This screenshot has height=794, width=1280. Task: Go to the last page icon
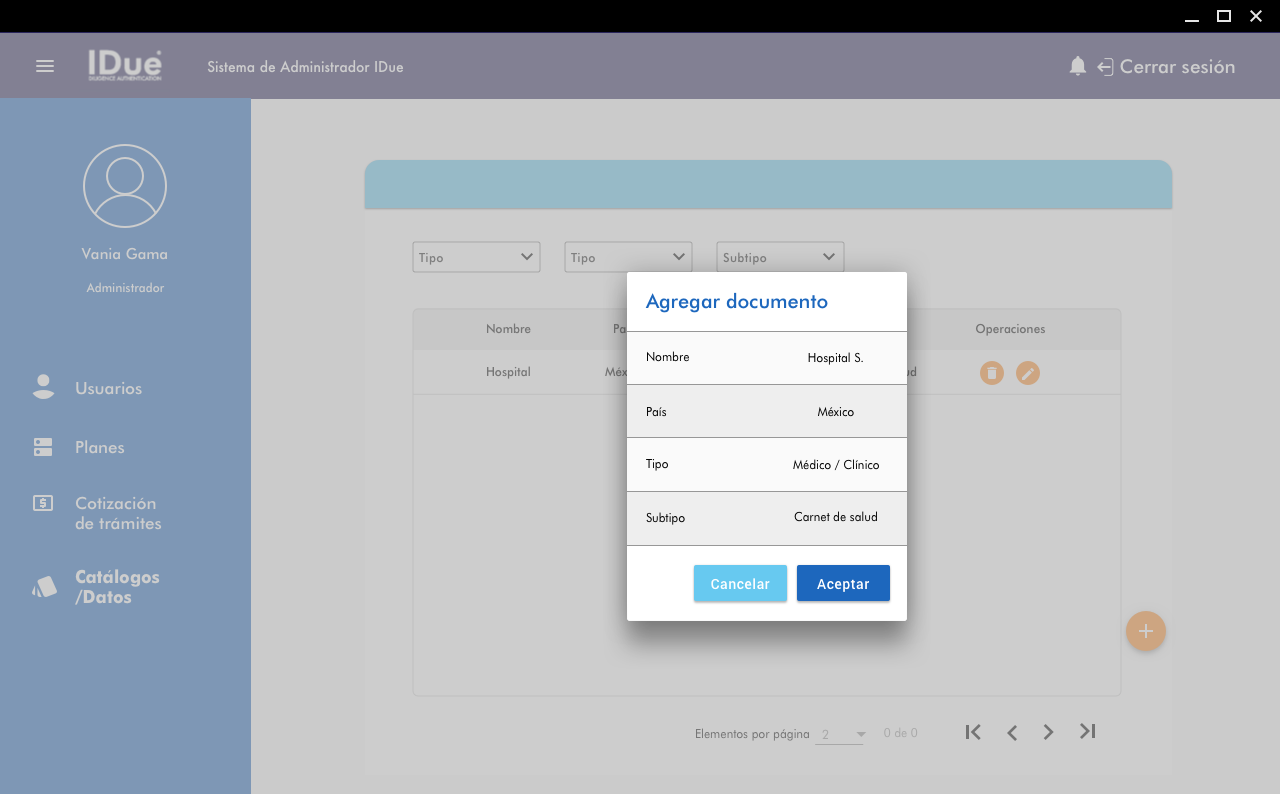pyautogui.click(x=1088, y=732)
